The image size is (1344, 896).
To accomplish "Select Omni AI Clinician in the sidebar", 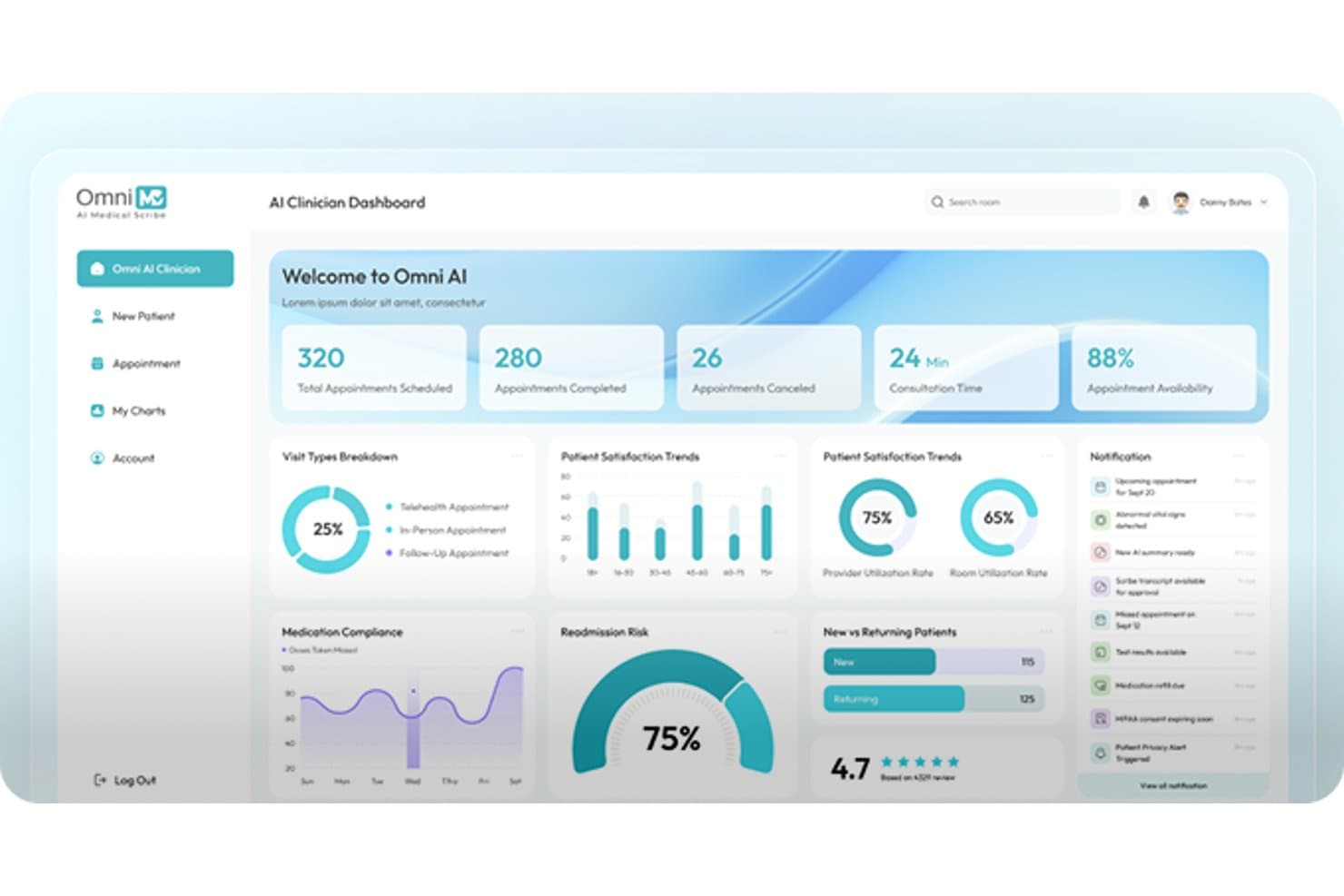I will (155, 269).
